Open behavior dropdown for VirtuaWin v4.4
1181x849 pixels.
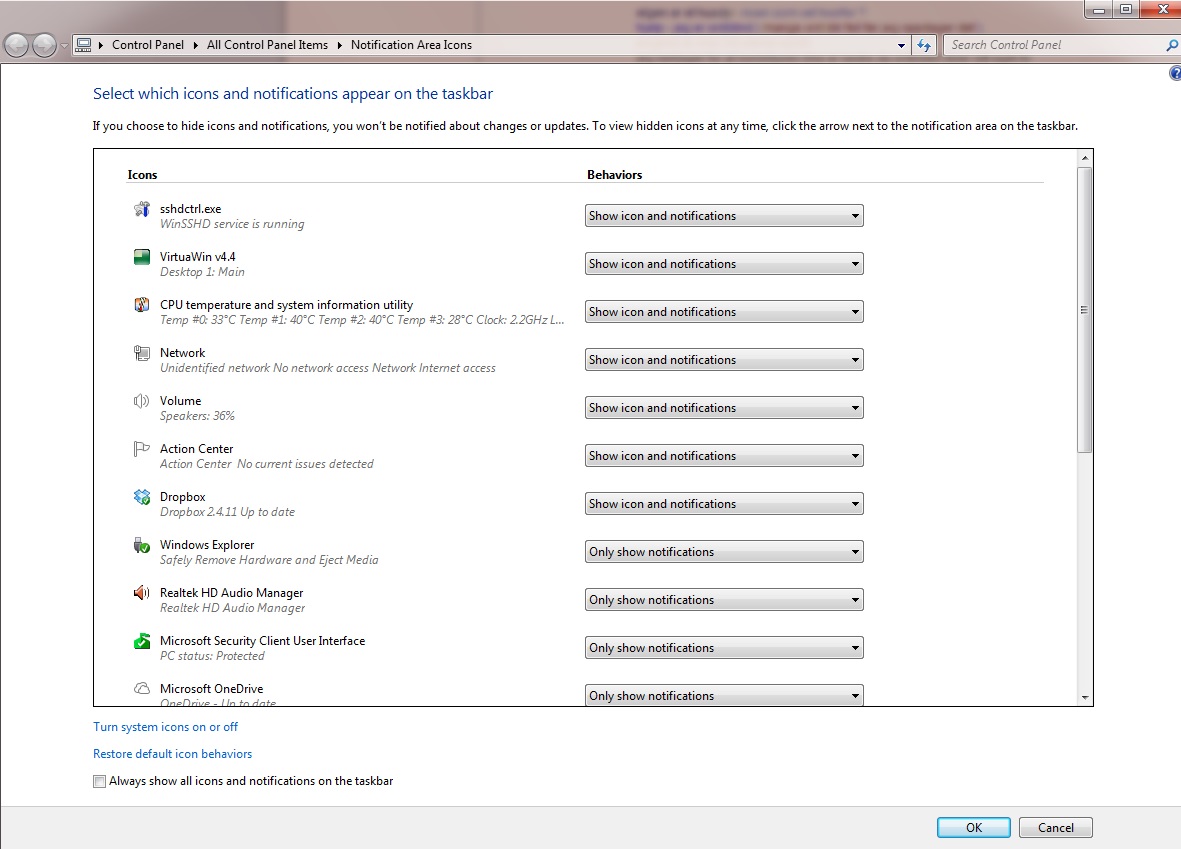pyautogui.click(x=724, y=264)
